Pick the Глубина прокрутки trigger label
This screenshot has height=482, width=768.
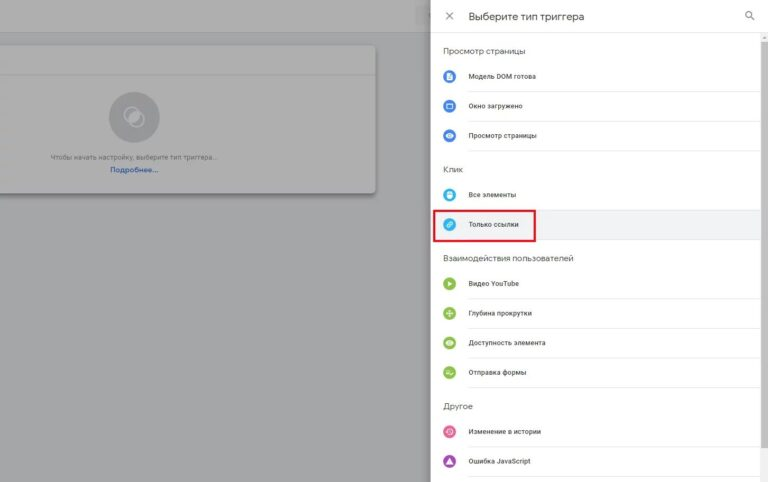(x=500, y=313)
